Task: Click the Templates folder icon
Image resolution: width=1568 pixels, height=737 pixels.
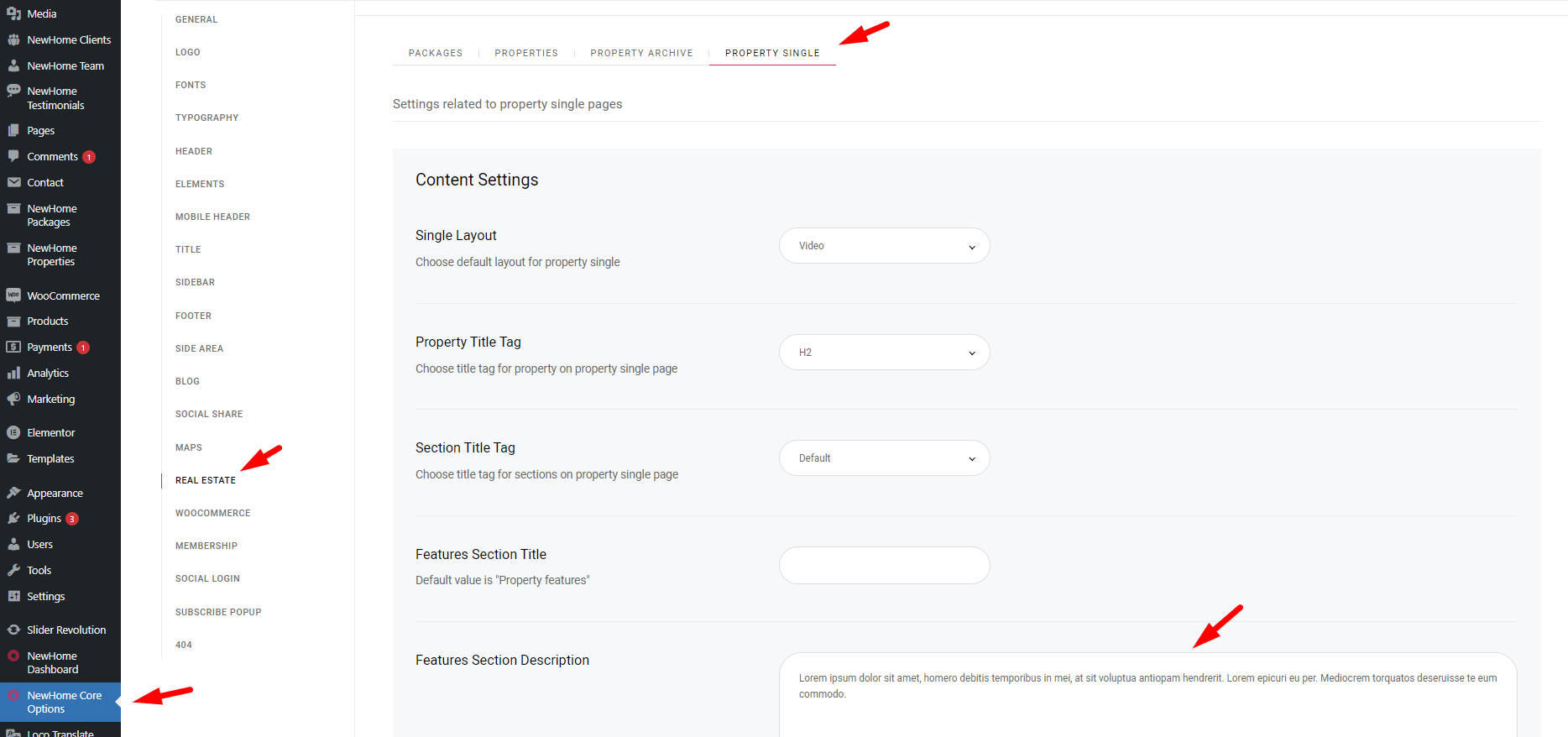Action: point(13,458)
